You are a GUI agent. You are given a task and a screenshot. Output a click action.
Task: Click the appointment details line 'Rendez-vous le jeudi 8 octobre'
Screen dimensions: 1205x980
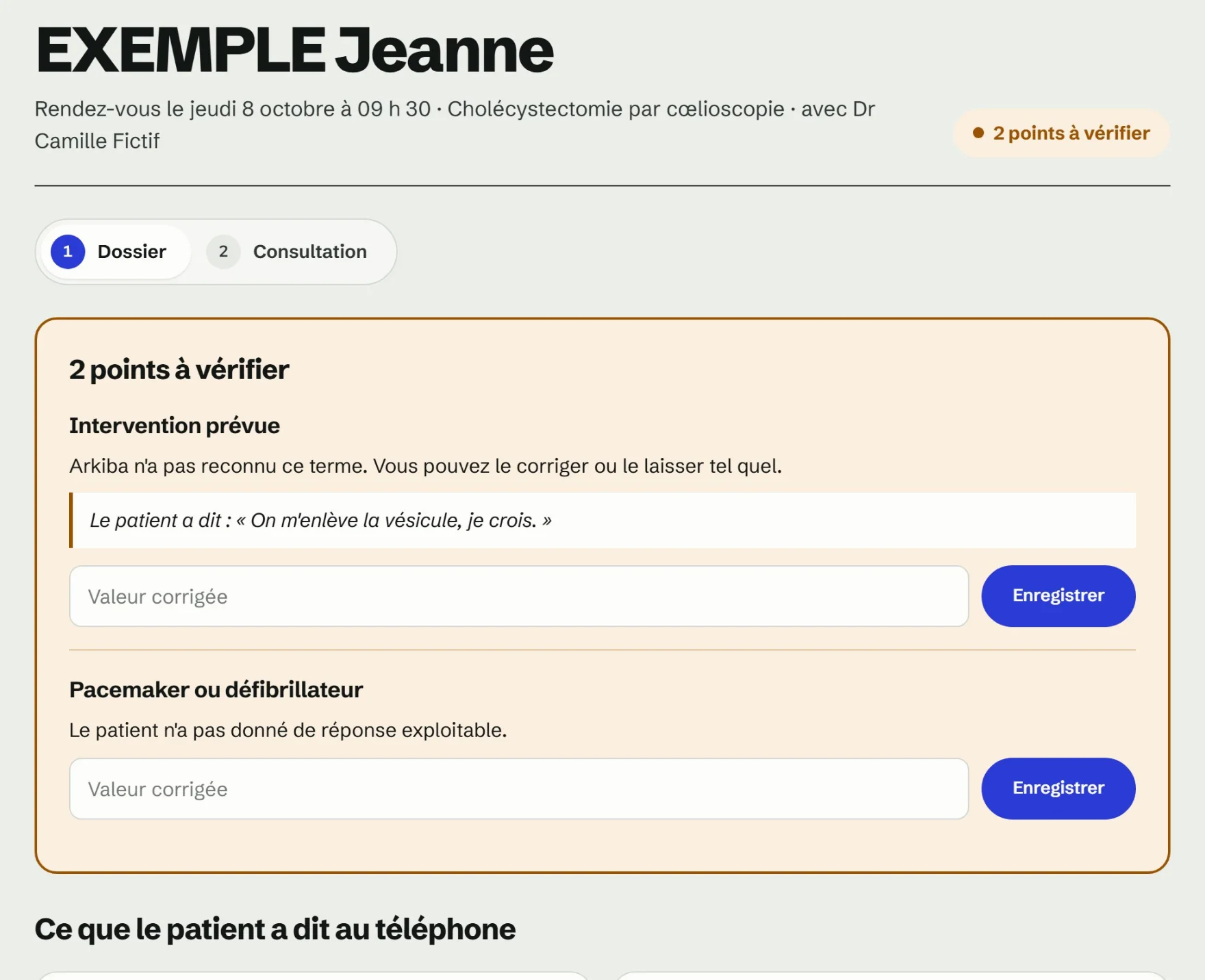click(455, 125)
